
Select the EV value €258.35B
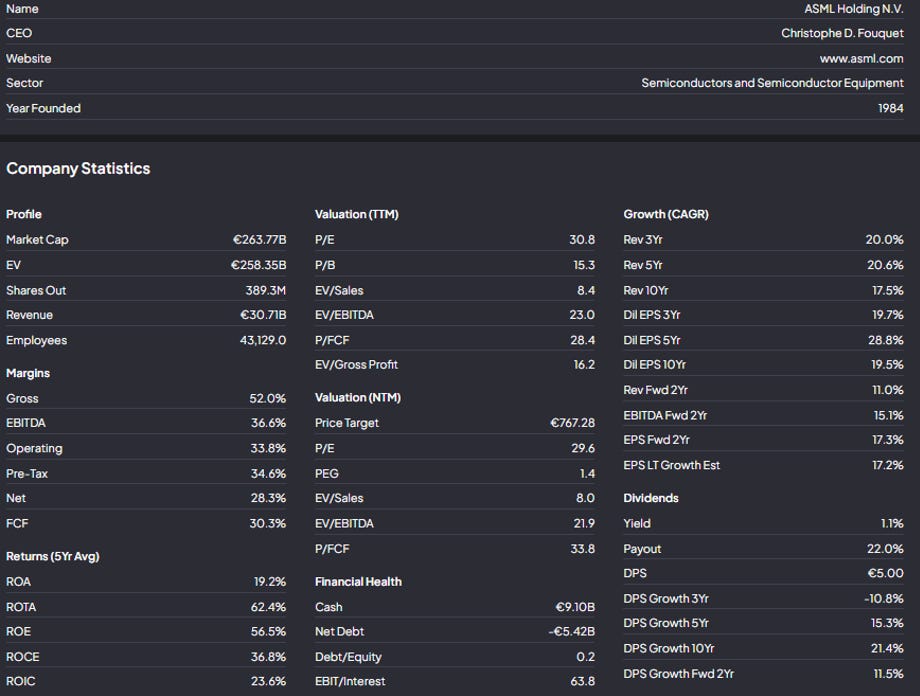coord(258,265)
